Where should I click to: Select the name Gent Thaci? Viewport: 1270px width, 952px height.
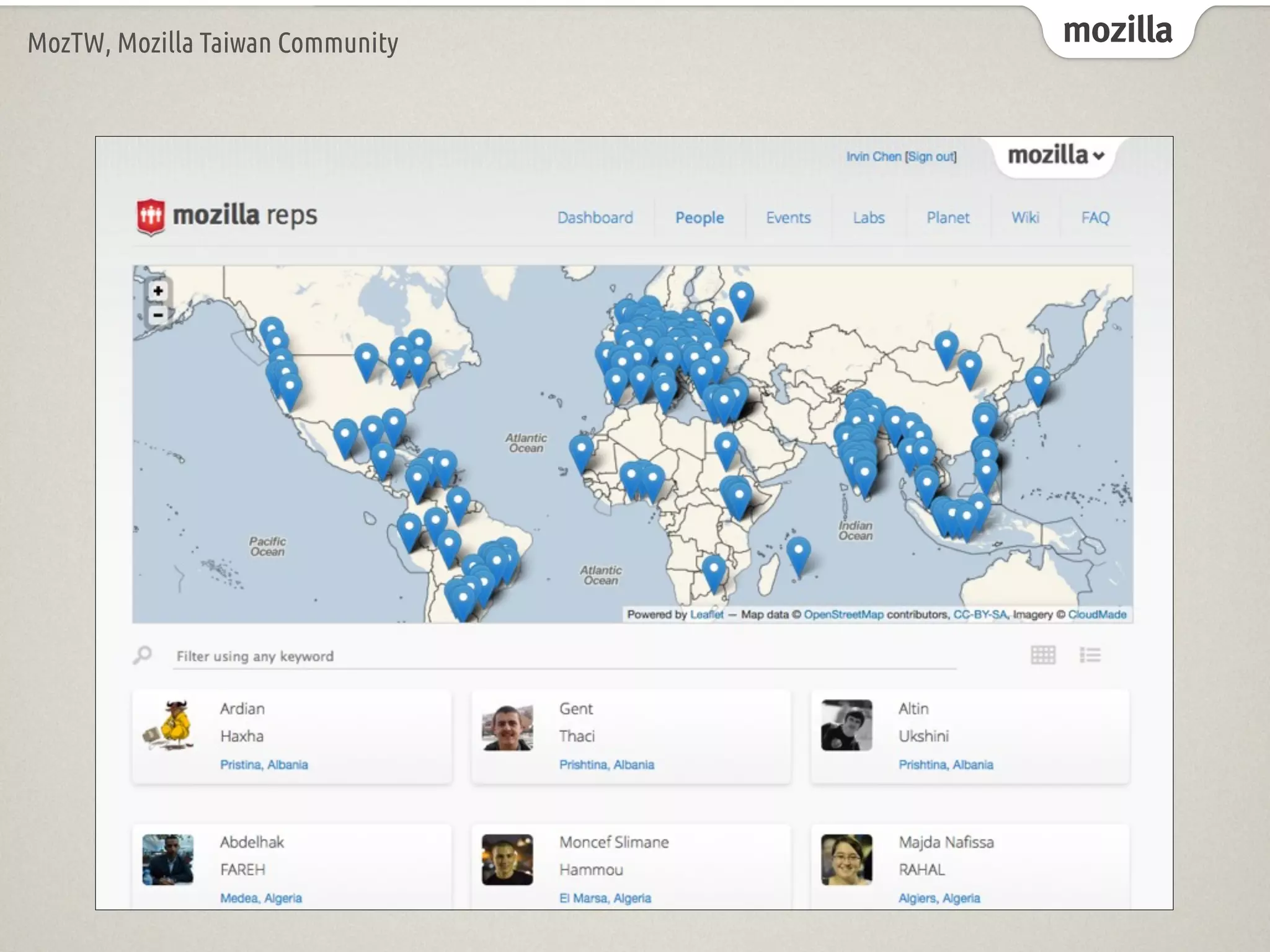click(x=577, y=722)
